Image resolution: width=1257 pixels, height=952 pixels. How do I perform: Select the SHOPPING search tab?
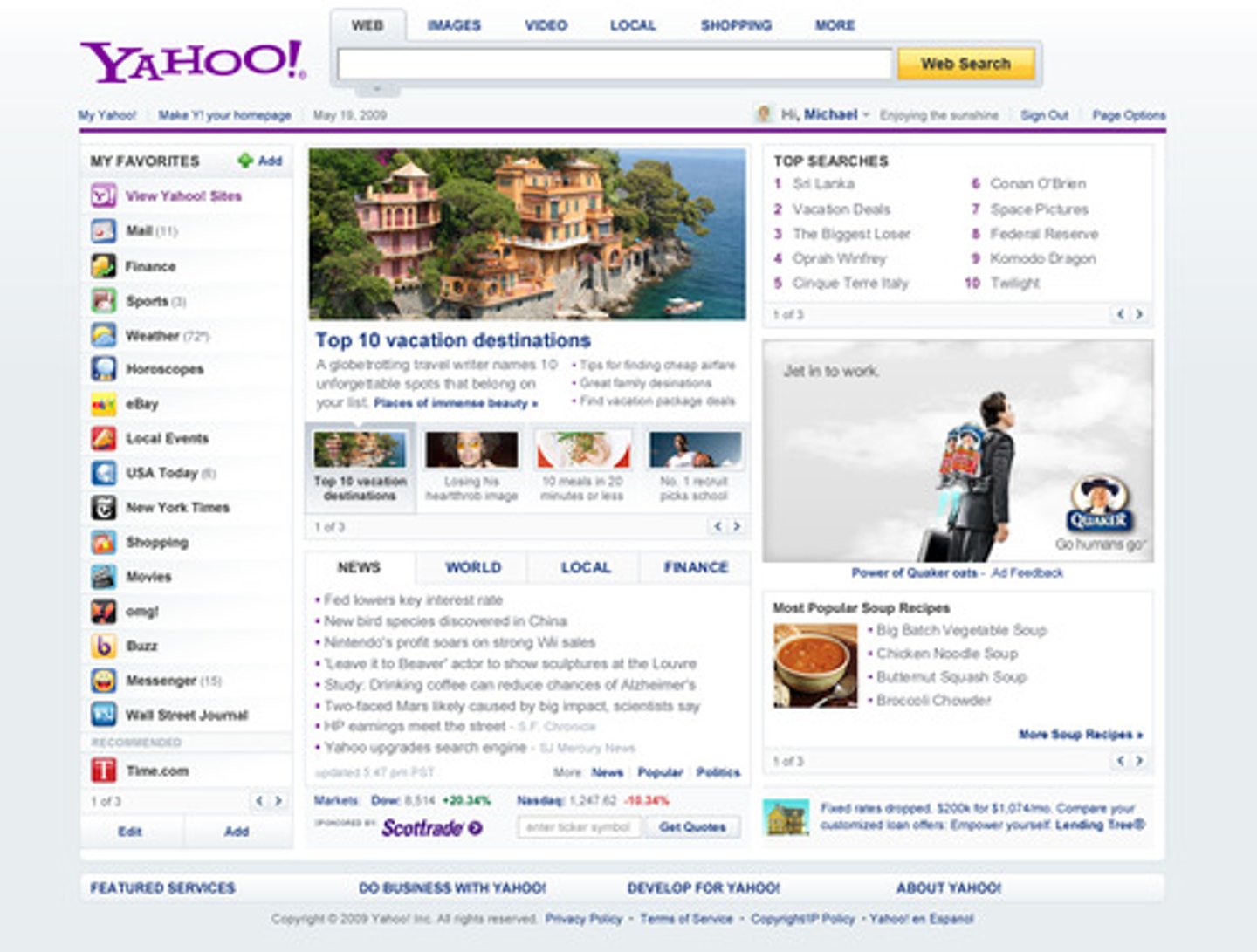[736, 25]
